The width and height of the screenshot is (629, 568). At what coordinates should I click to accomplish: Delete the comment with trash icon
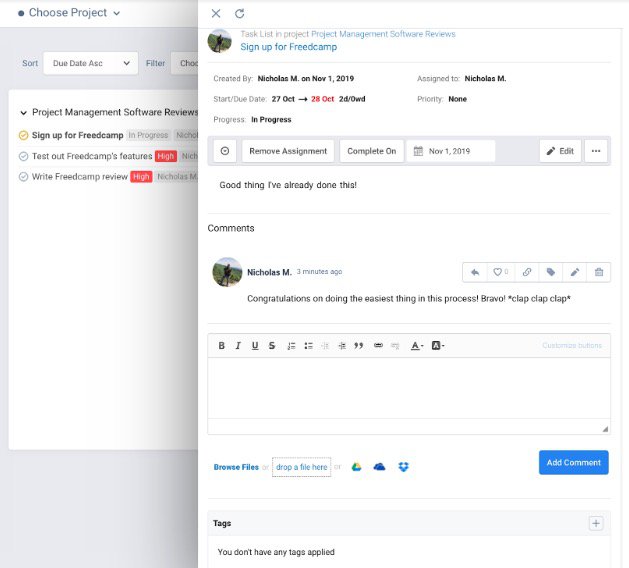(x=599, y=272)
